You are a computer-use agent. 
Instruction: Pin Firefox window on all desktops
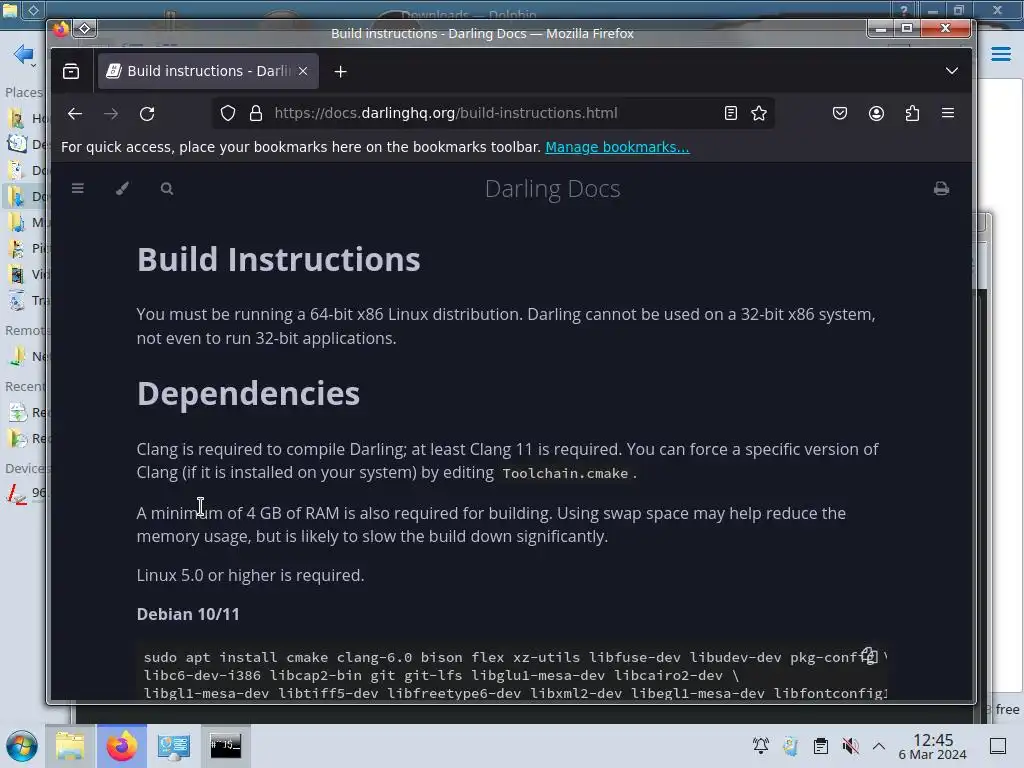coord(85,28)
